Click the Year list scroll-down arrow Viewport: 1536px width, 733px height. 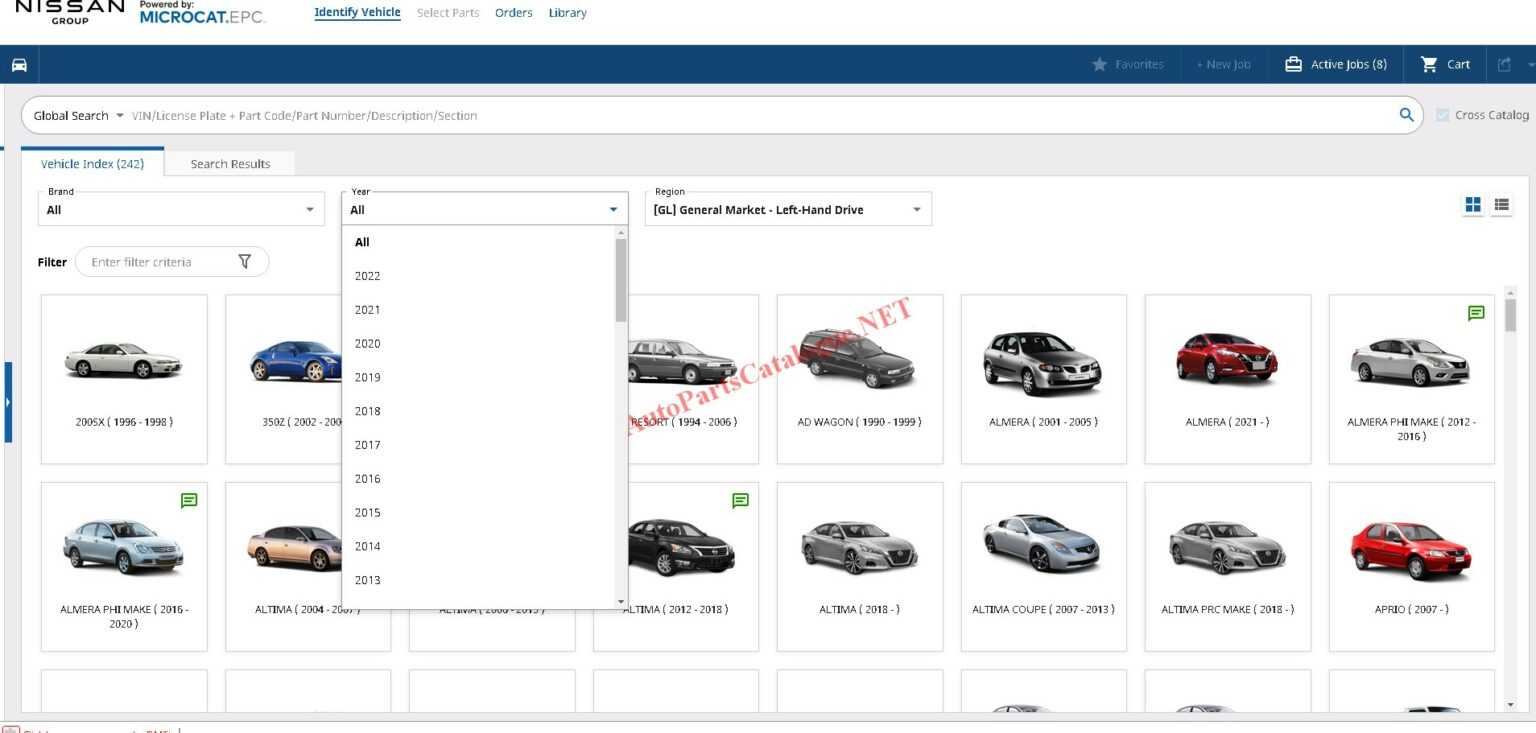[621, 602]
